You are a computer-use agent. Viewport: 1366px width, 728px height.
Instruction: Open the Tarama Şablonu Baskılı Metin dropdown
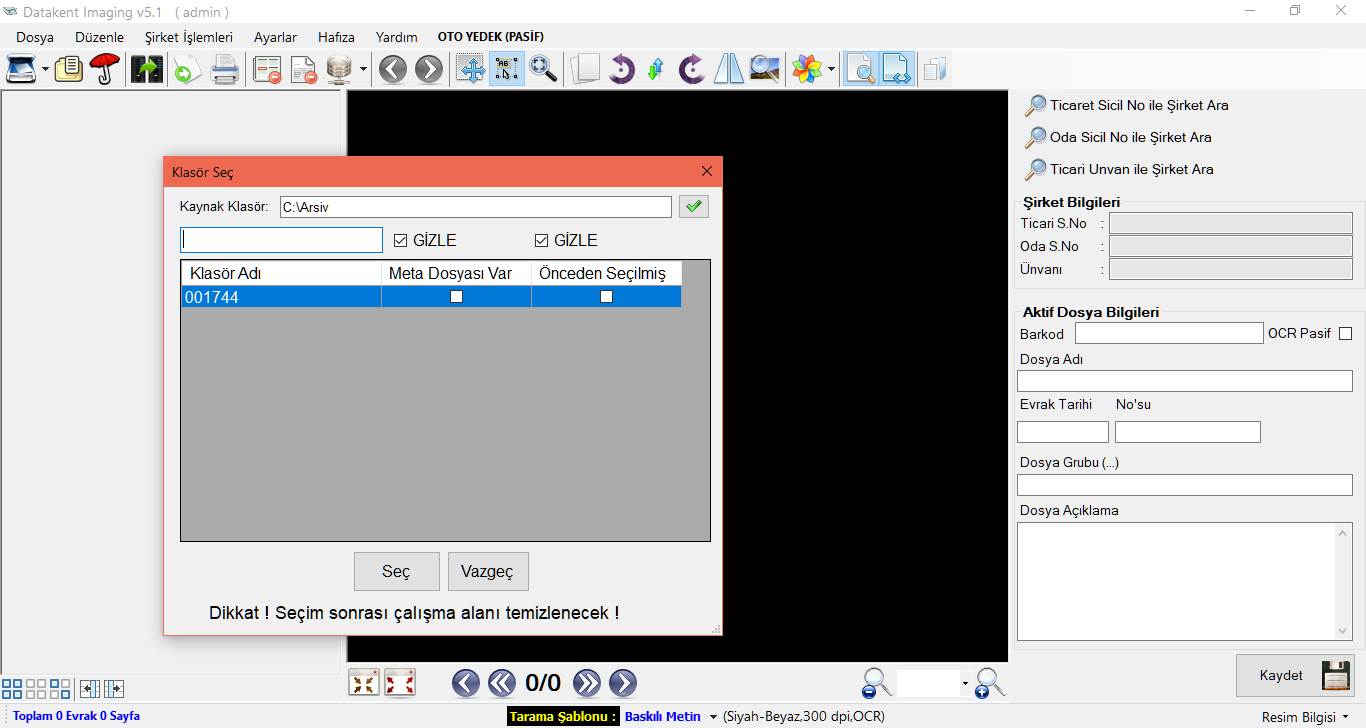click(x=713, y=717)
